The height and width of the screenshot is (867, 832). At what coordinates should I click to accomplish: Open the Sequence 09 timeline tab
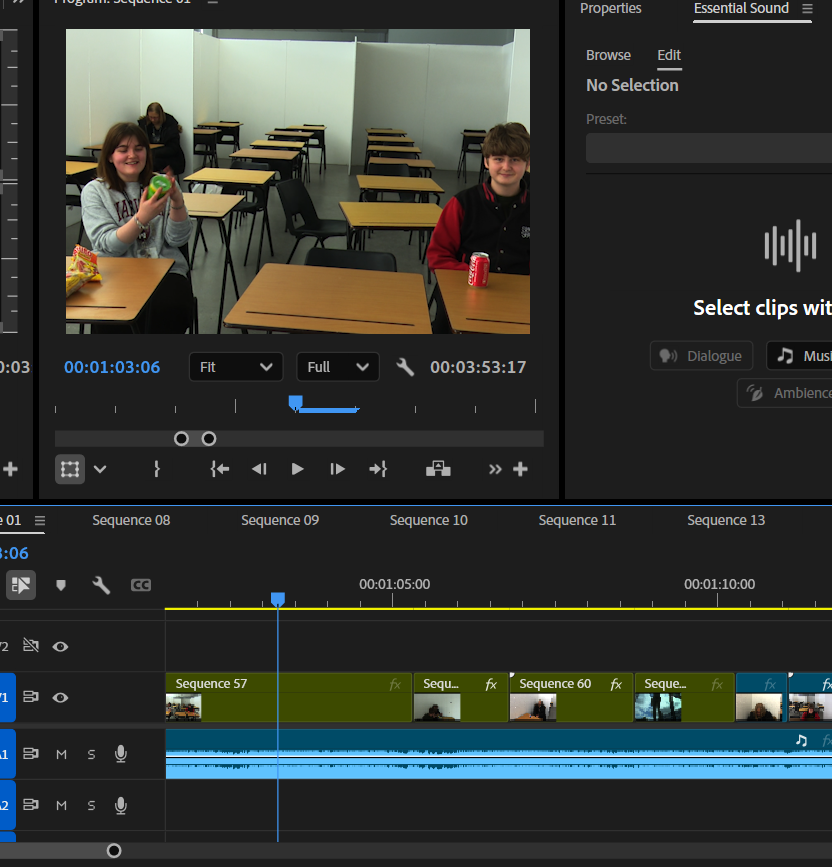[280, 520]
